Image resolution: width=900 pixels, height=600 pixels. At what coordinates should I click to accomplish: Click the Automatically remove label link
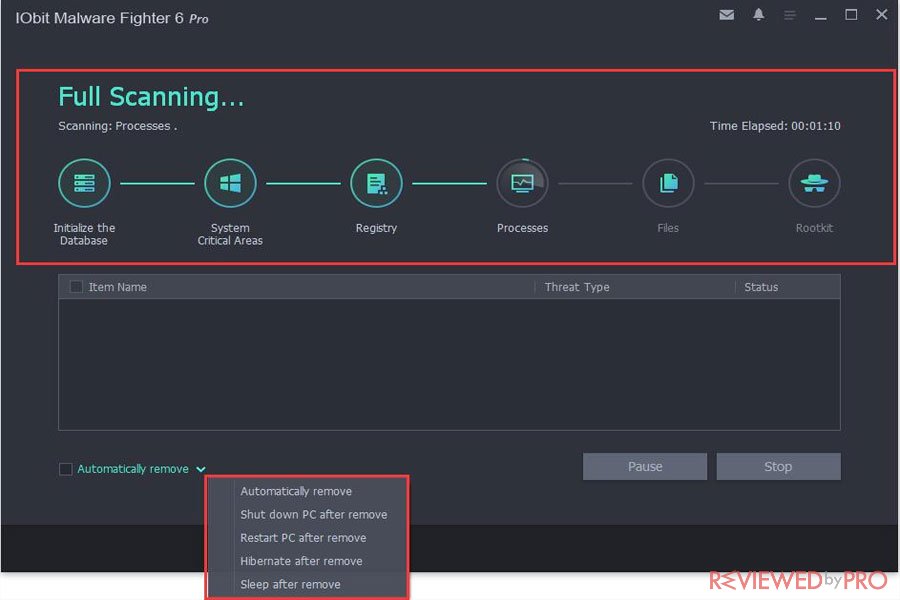click(x=133, y=469)
